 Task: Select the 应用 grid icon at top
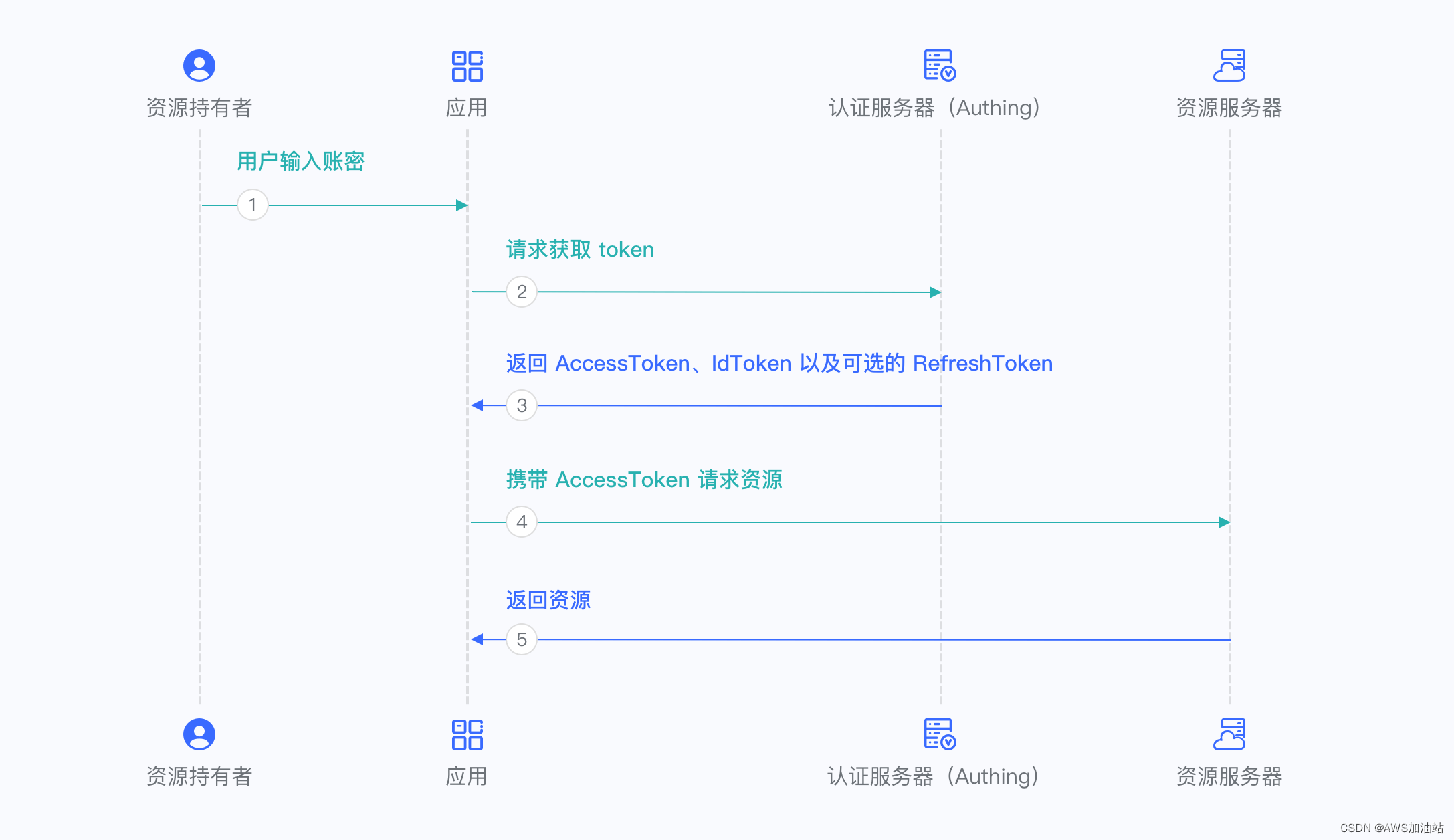point(468,65)
